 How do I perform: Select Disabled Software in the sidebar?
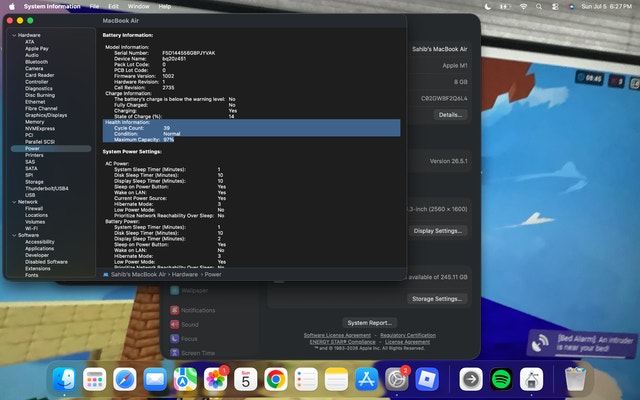[46, 262]
